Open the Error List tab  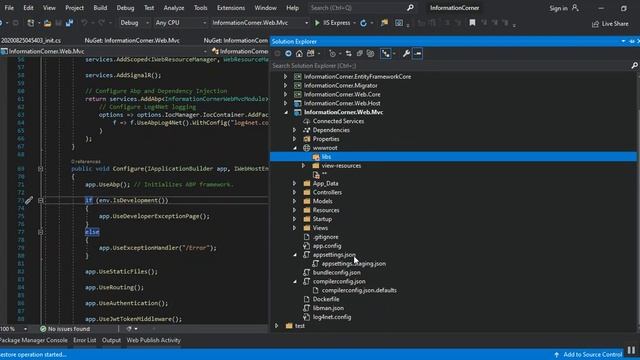pyautogui.click(x=85, y=340)
